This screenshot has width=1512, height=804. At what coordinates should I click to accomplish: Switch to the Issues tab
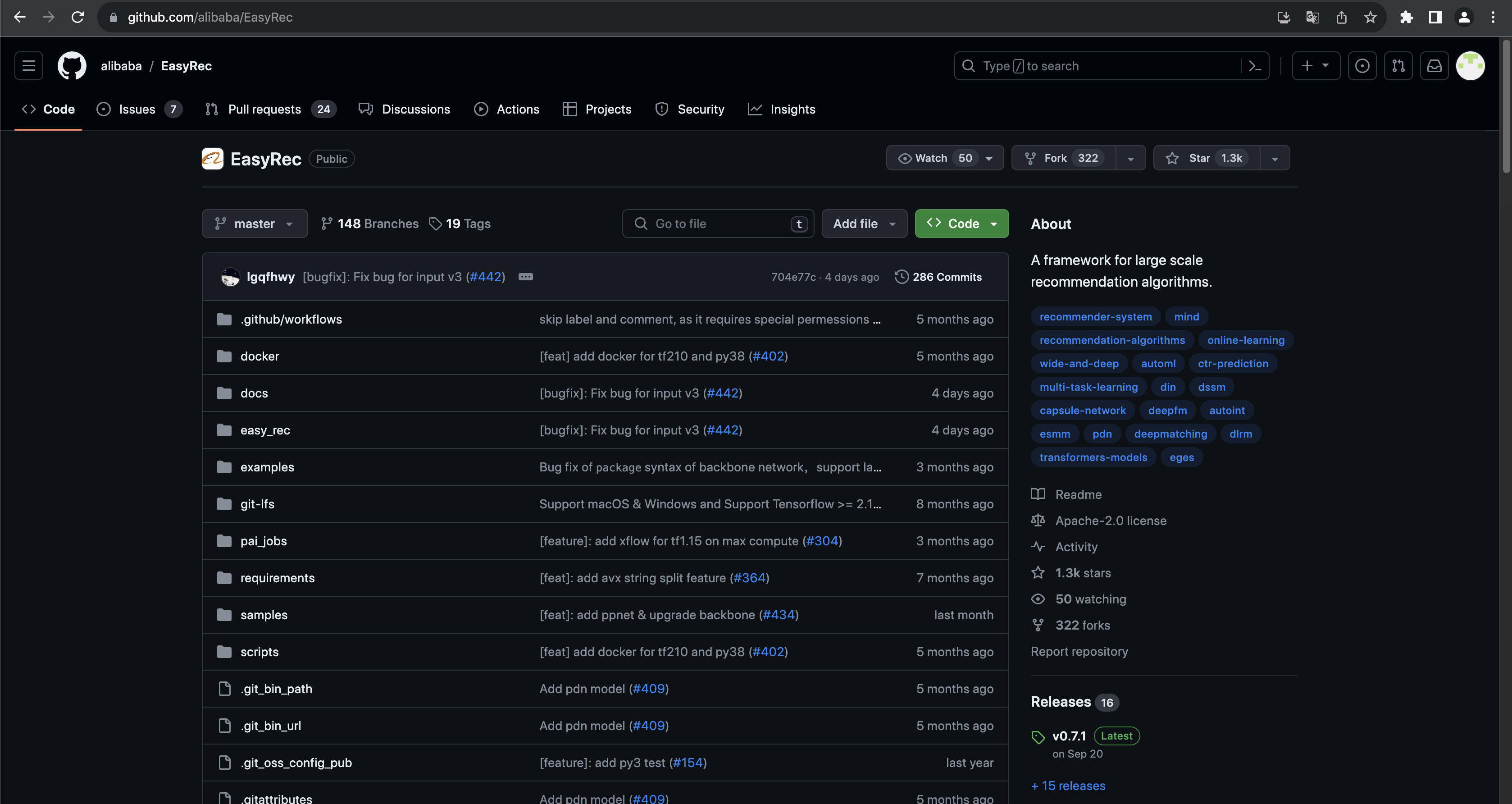point(139,109)
